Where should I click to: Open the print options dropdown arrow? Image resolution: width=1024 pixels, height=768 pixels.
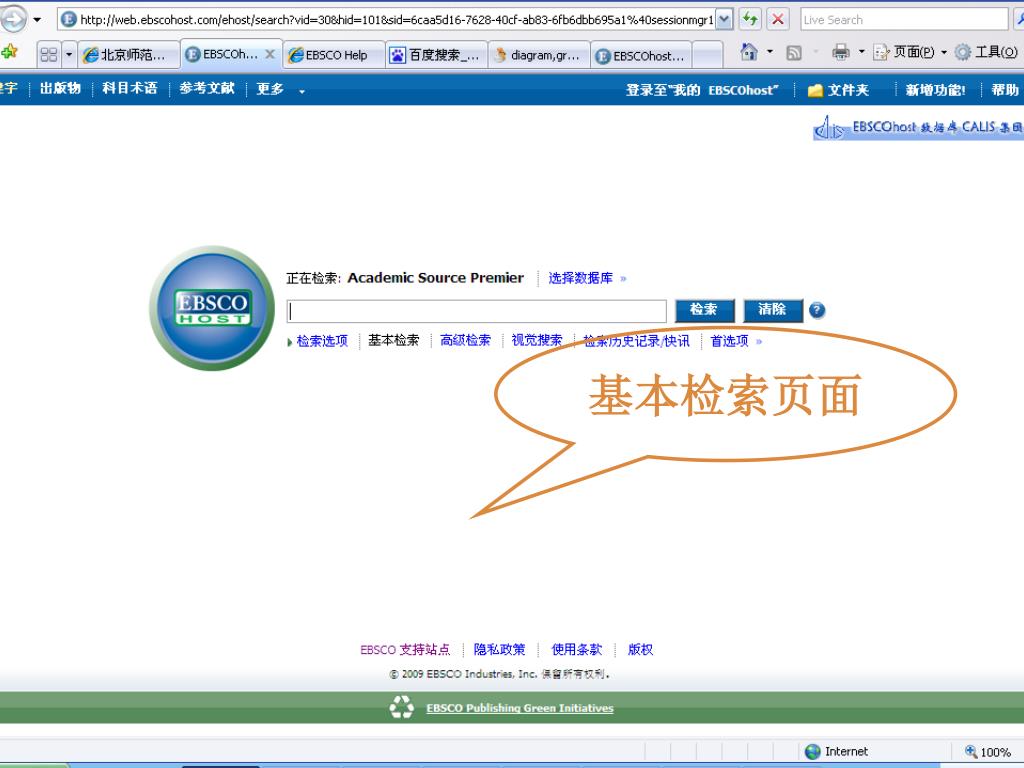(x=861, y=52)
